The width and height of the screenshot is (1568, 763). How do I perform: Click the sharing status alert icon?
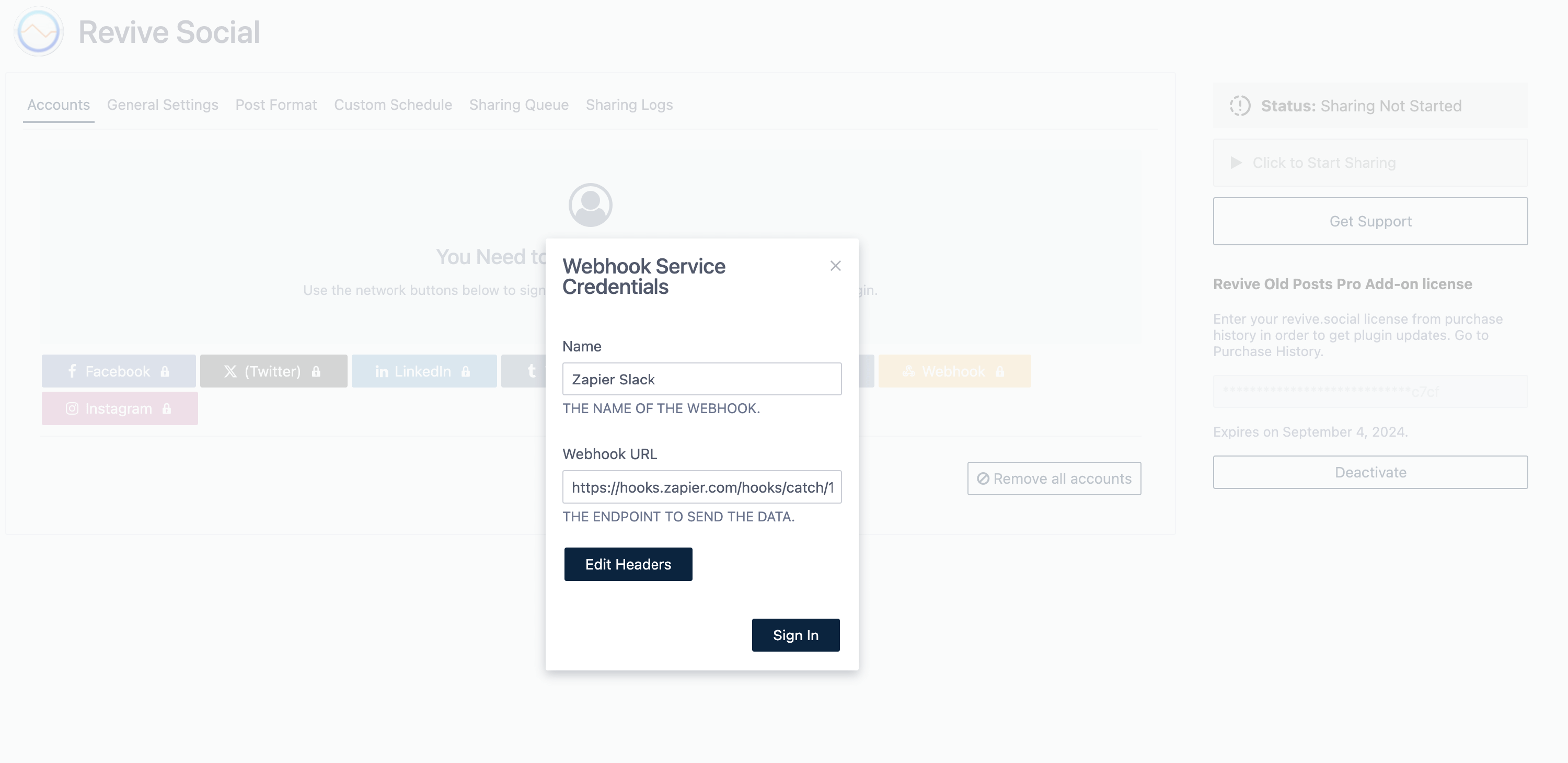tap(1239, 106)
